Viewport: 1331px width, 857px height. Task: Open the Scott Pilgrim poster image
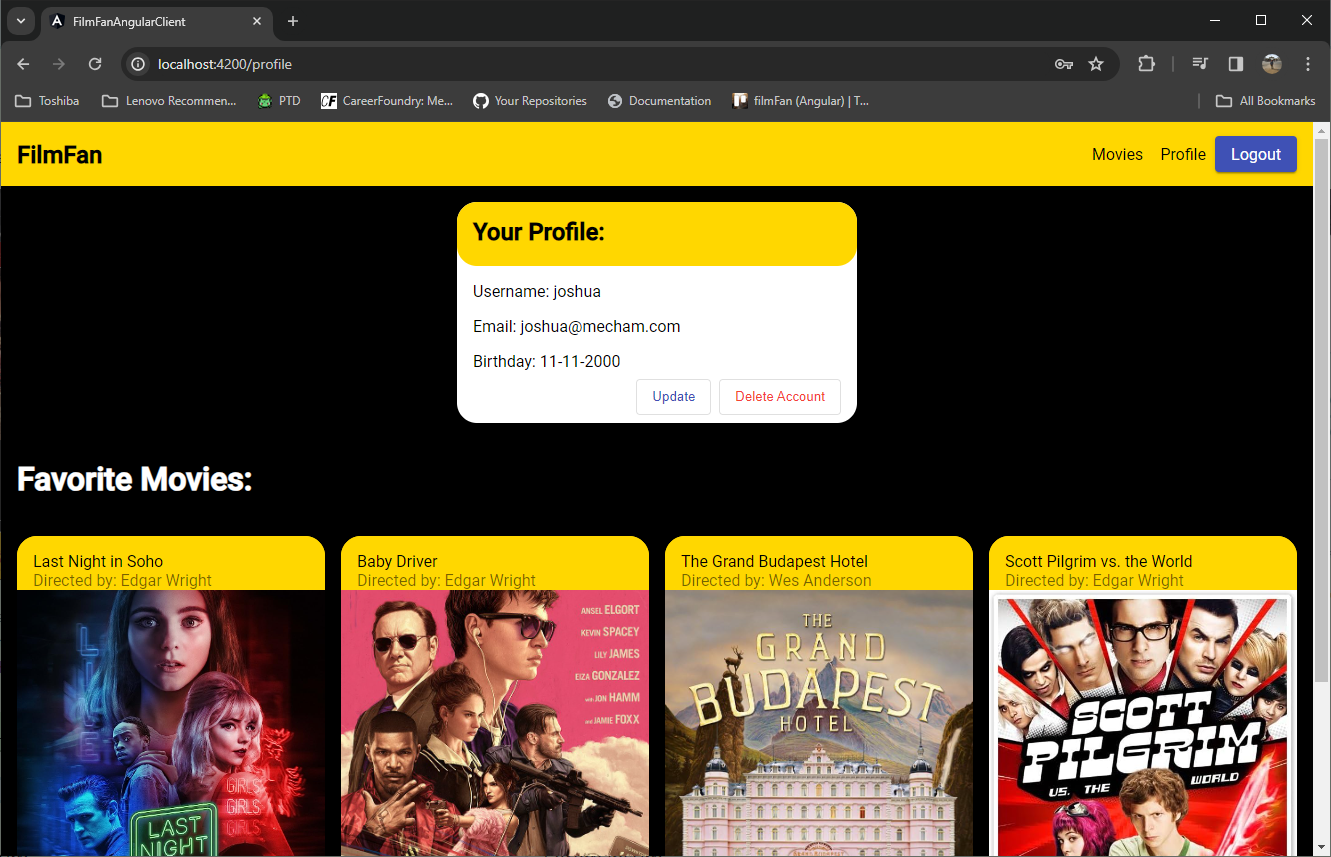tap(1143, 723)
